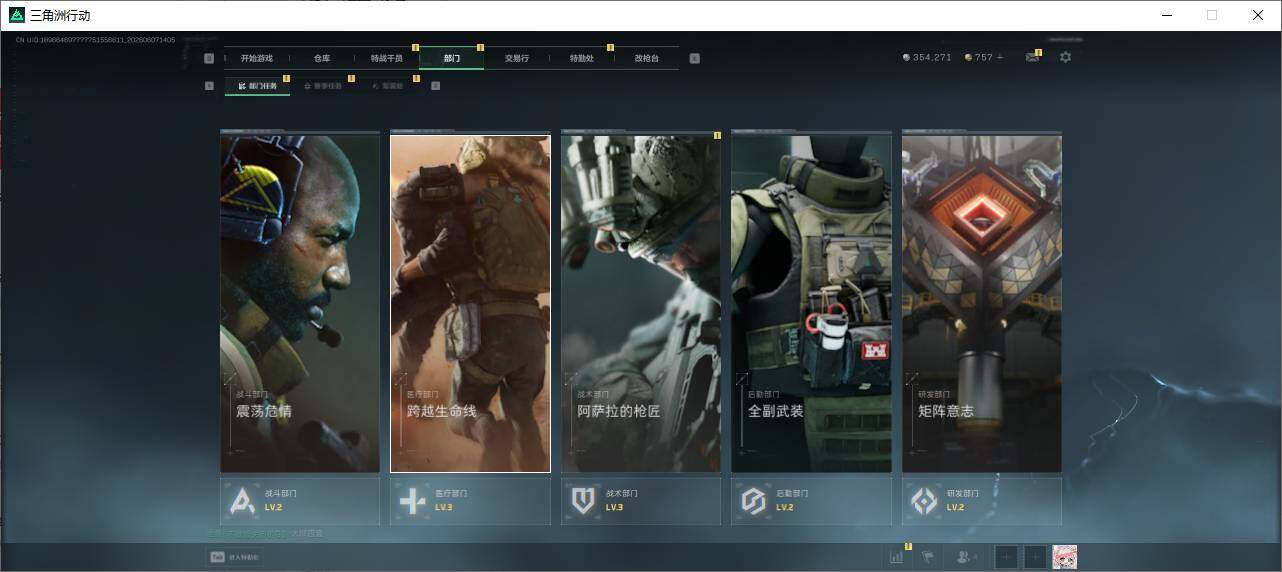1282x572 pixels.
Task: Click next-tab key hint right of 改枪台
Action: 695,58
